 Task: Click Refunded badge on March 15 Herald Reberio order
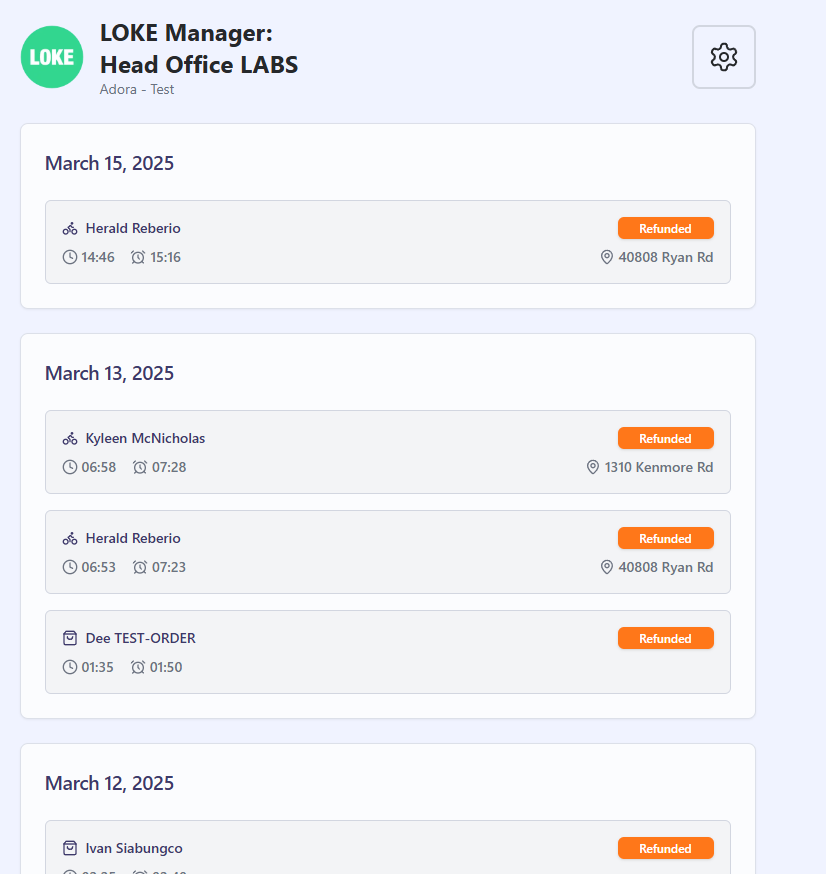point(665,229)
